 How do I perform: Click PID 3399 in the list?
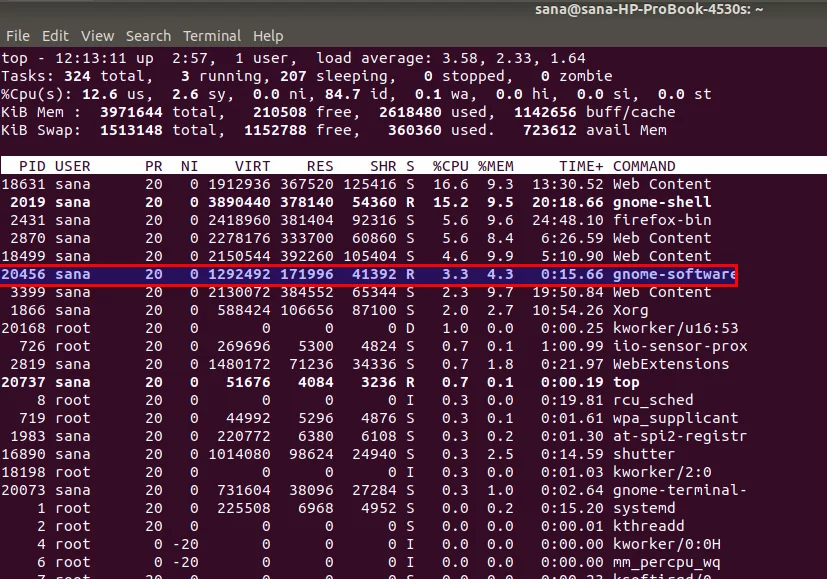[x=28, y=292]
